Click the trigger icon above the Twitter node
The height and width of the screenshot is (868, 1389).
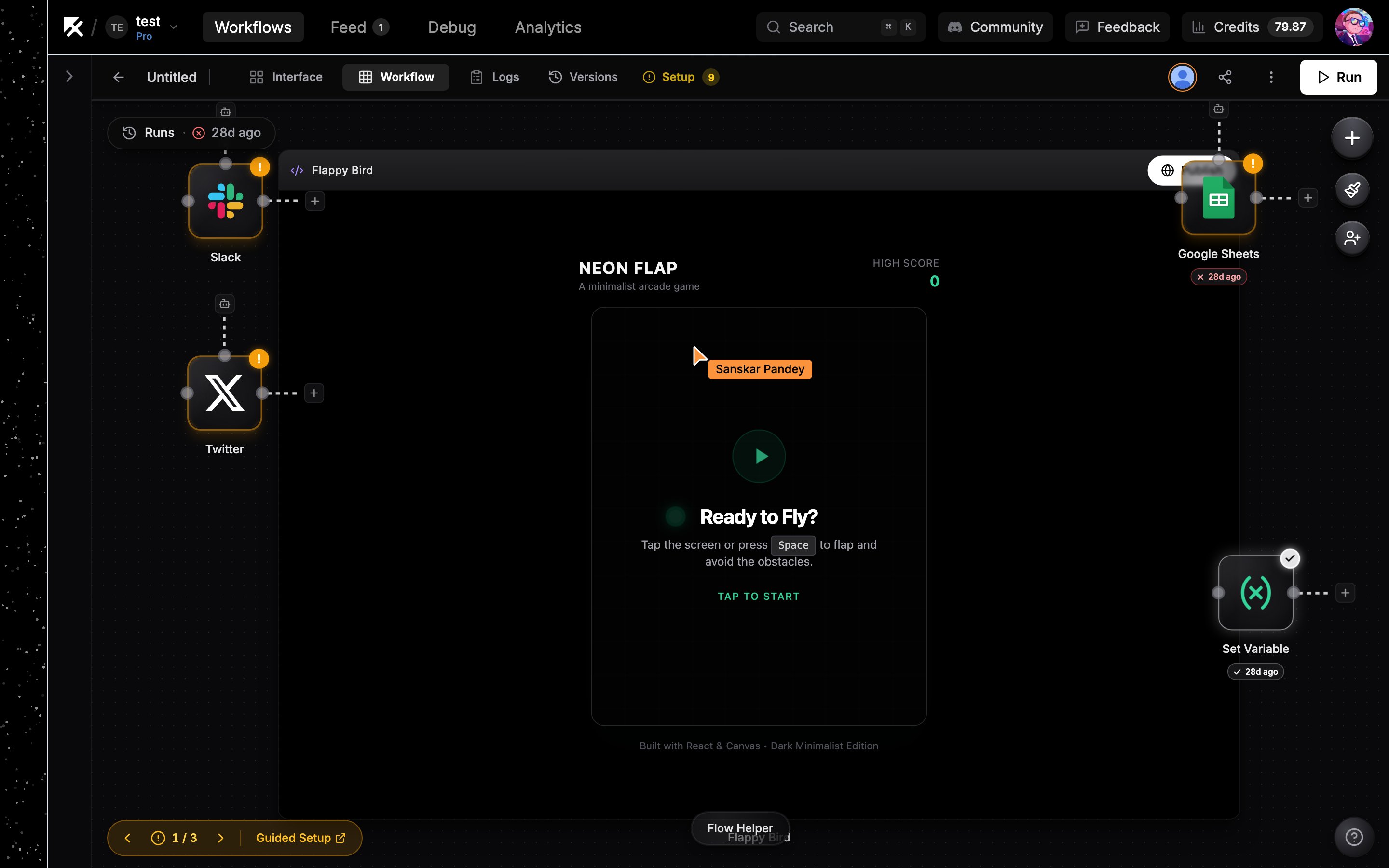point(224,304)
